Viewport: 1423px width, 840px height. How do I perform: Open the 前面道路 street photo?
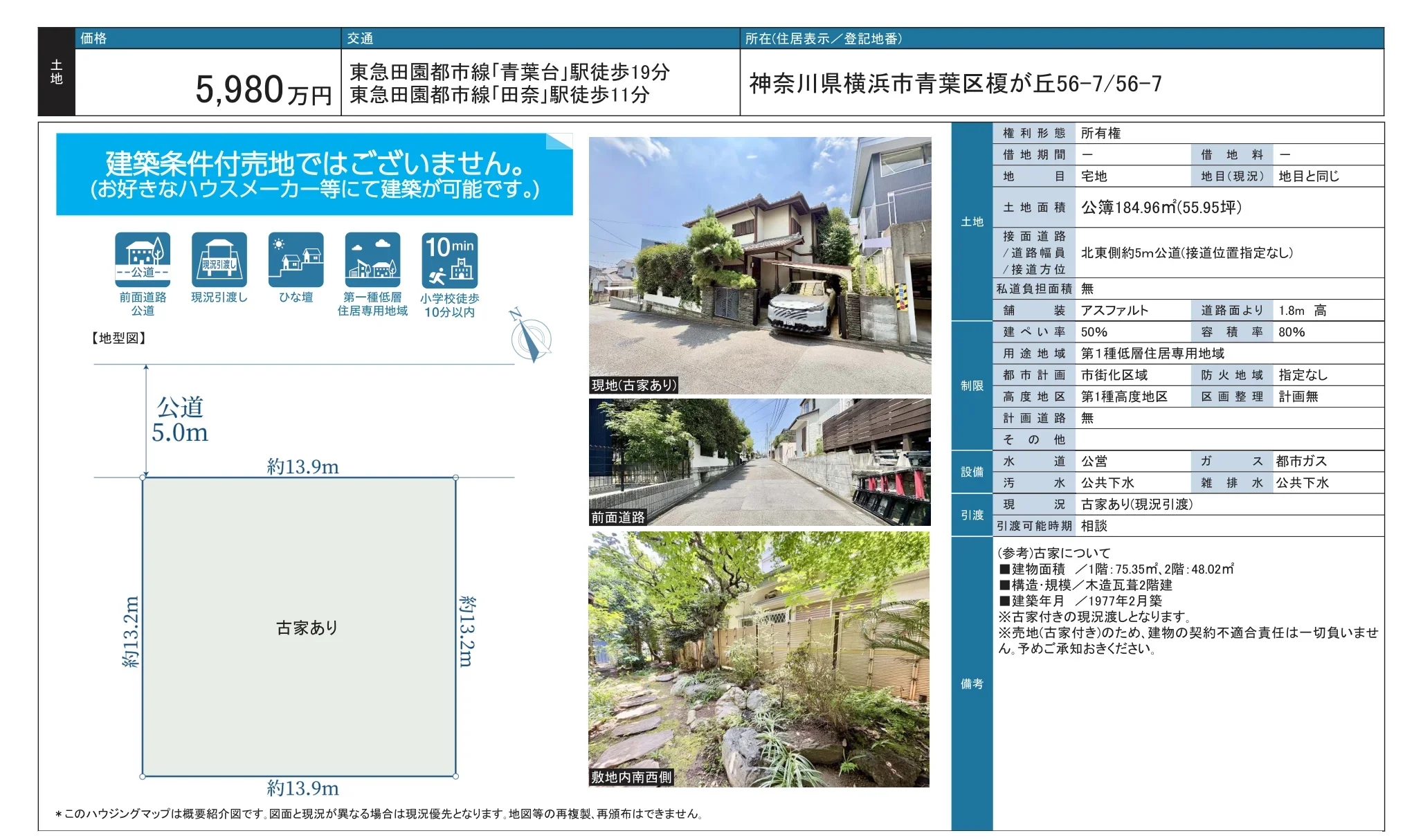click(x=760, y=462)
